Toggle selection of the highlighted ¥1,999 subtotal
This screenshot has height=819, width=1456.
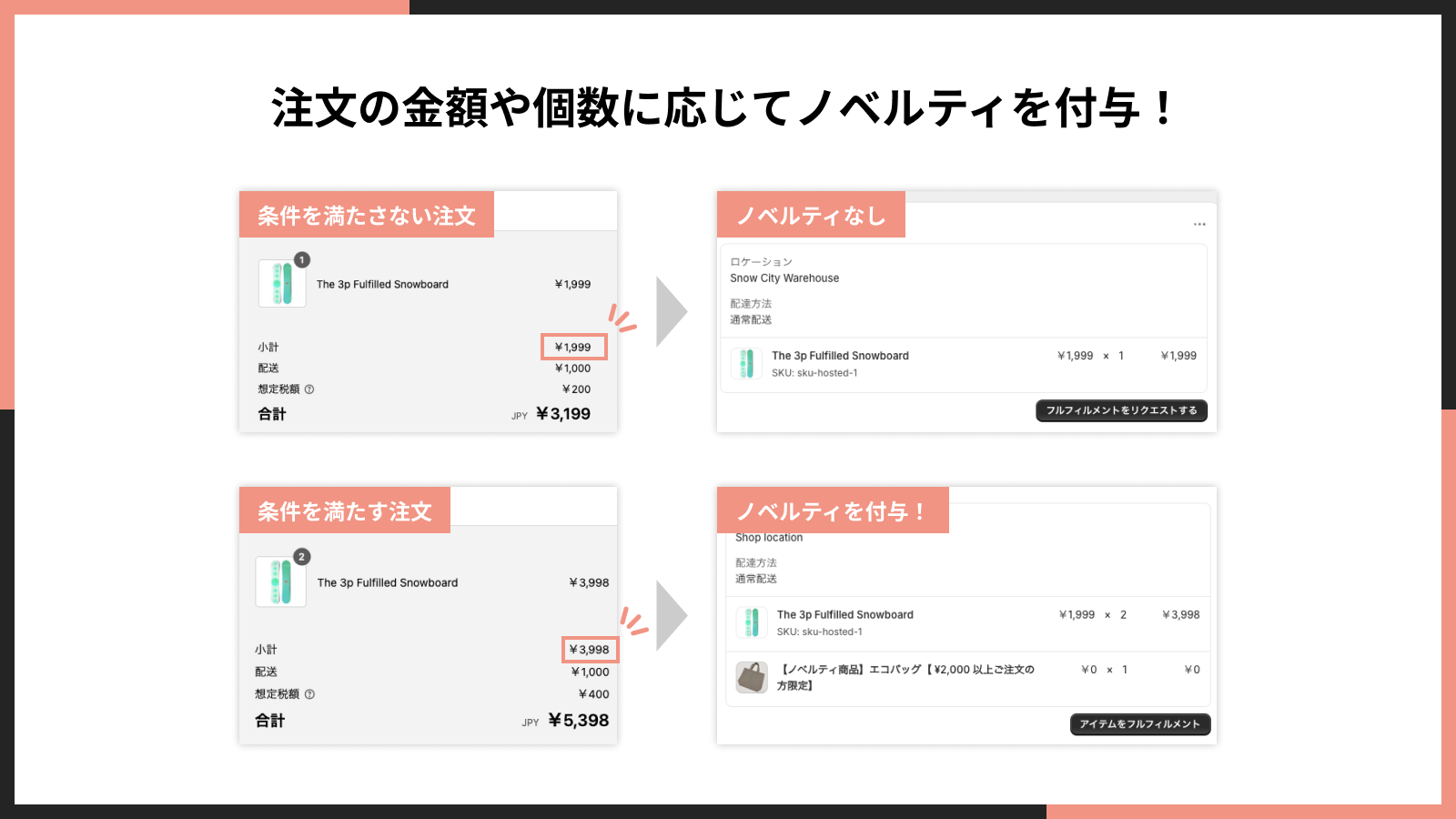pyautogui.click(x=574, y=347)
